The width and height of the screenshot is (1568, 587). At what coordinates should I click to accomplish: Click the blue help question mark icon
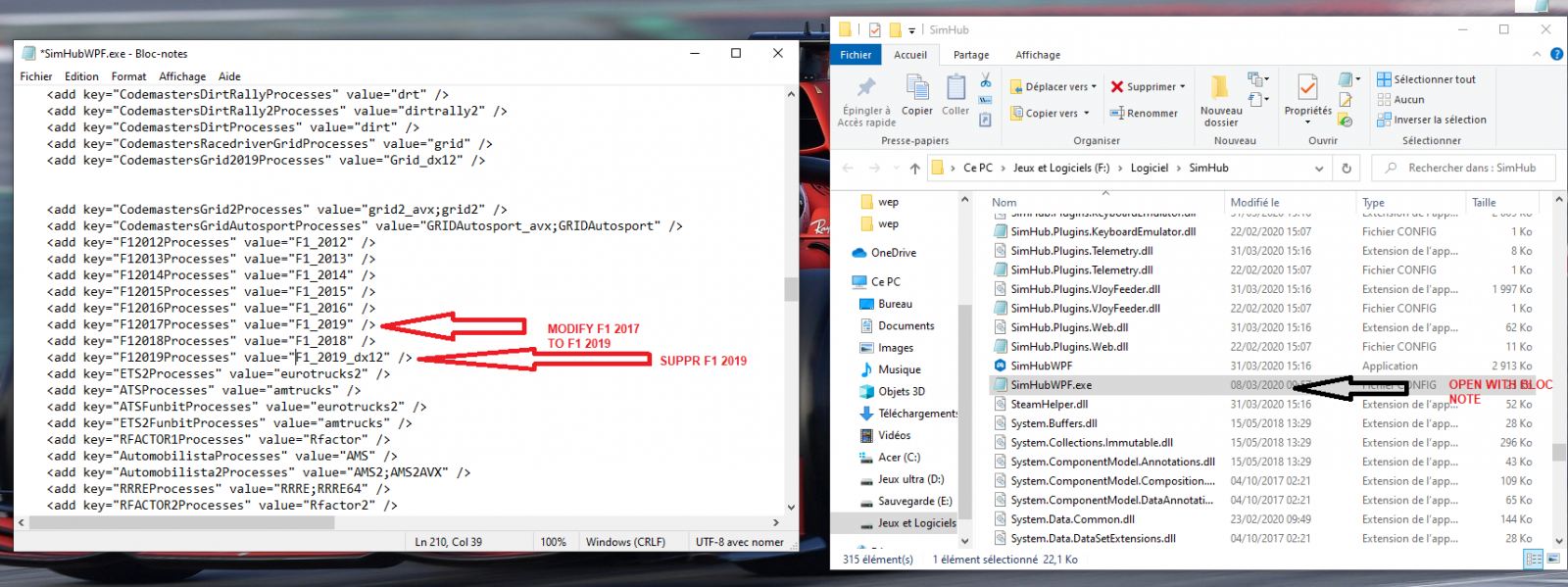point(1556,55)
